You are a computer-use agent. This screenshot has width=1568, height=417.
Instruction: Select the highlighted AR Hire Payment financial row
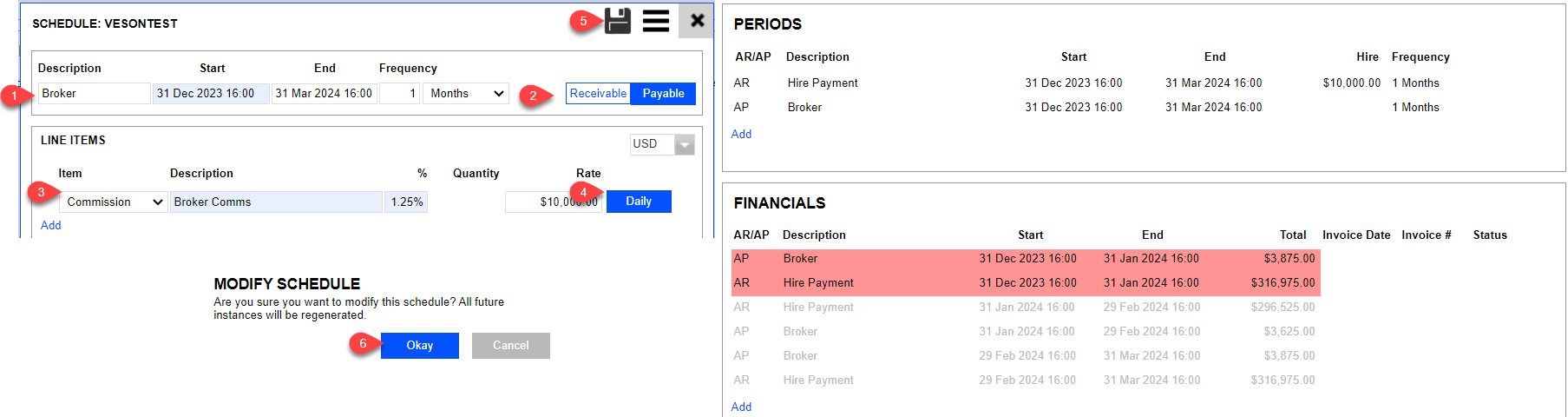coord(1024,283)
